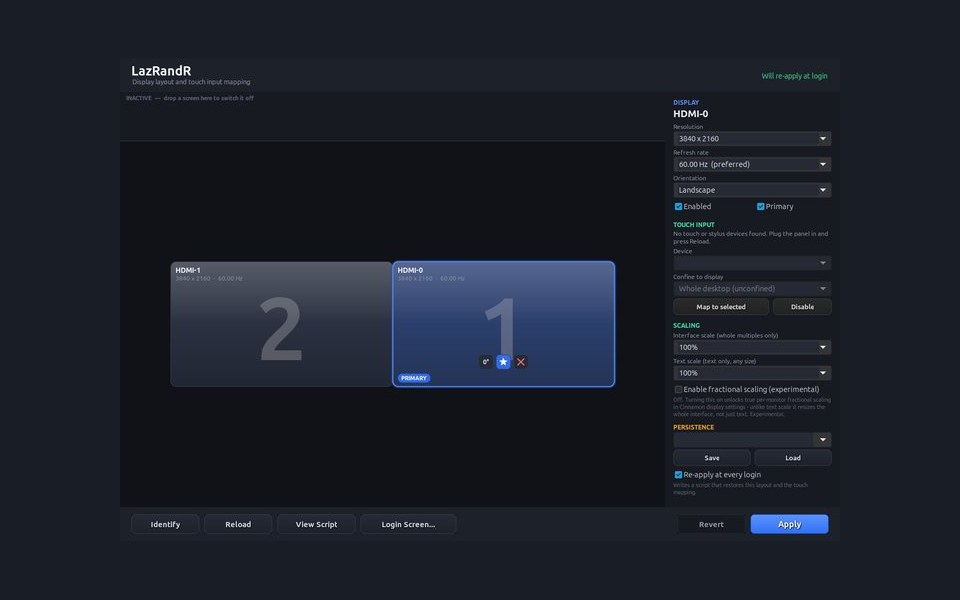
Task: Enable fractional scaling (experimental) checkbox
Action: (678, 389)
